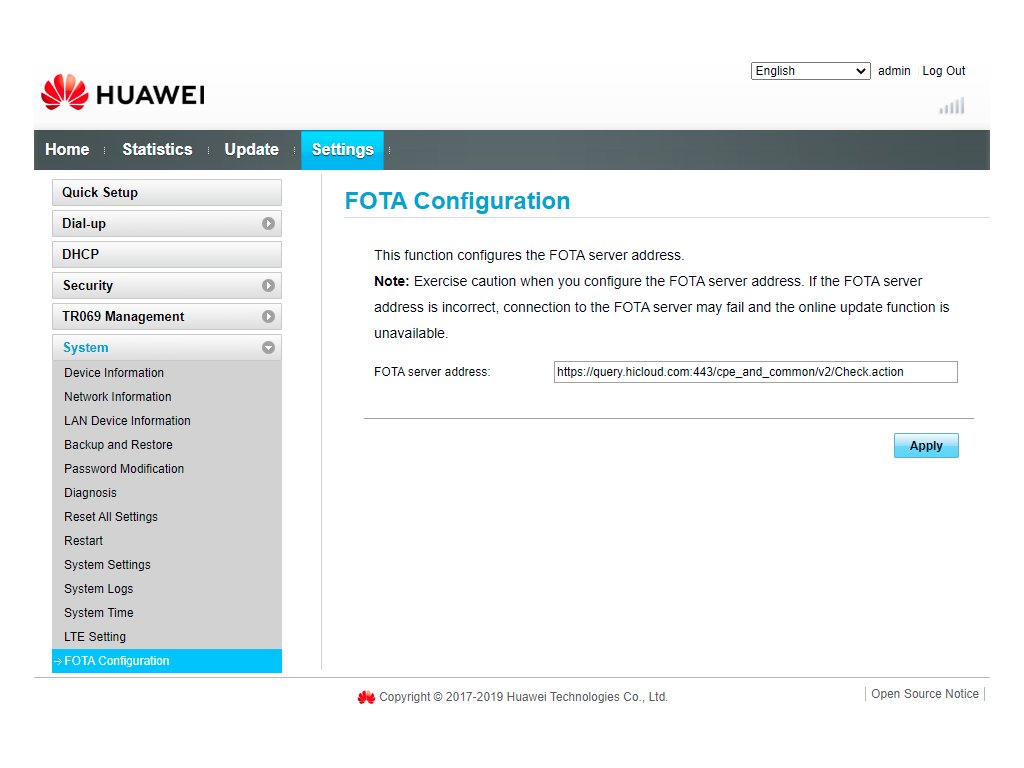Open System Time page

tap(99, 613)
